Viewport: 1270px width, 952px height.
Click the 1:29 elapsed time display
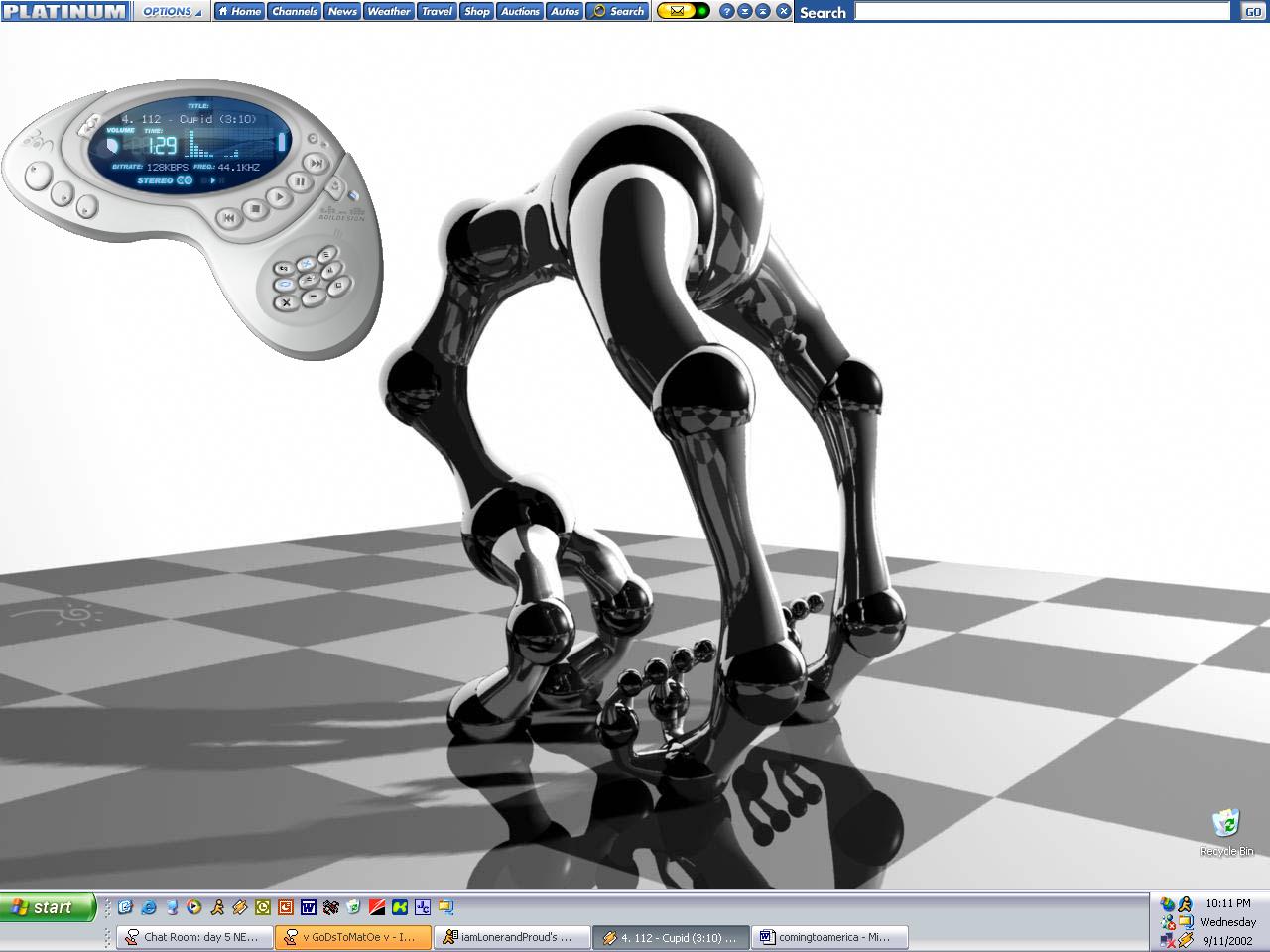point(162,147)
